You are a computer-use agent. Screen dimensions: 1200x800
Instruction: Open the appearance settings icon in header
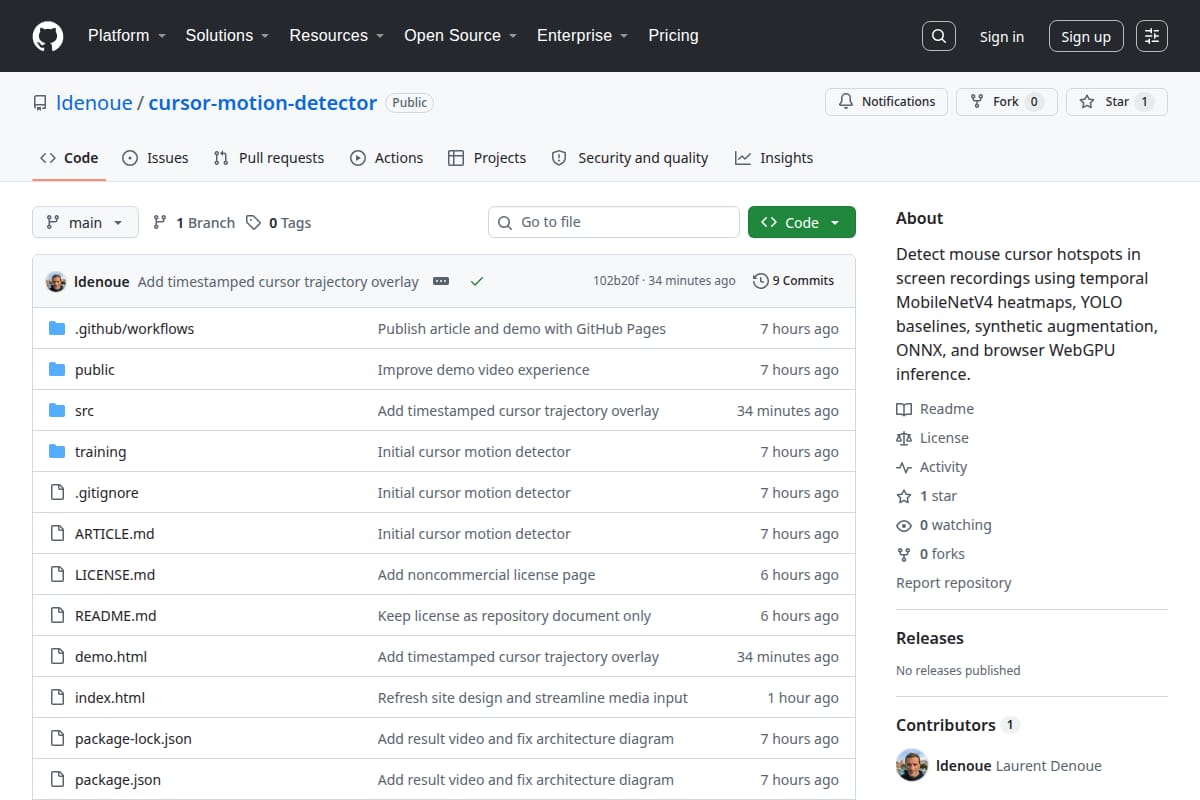tap(1152, 36)
